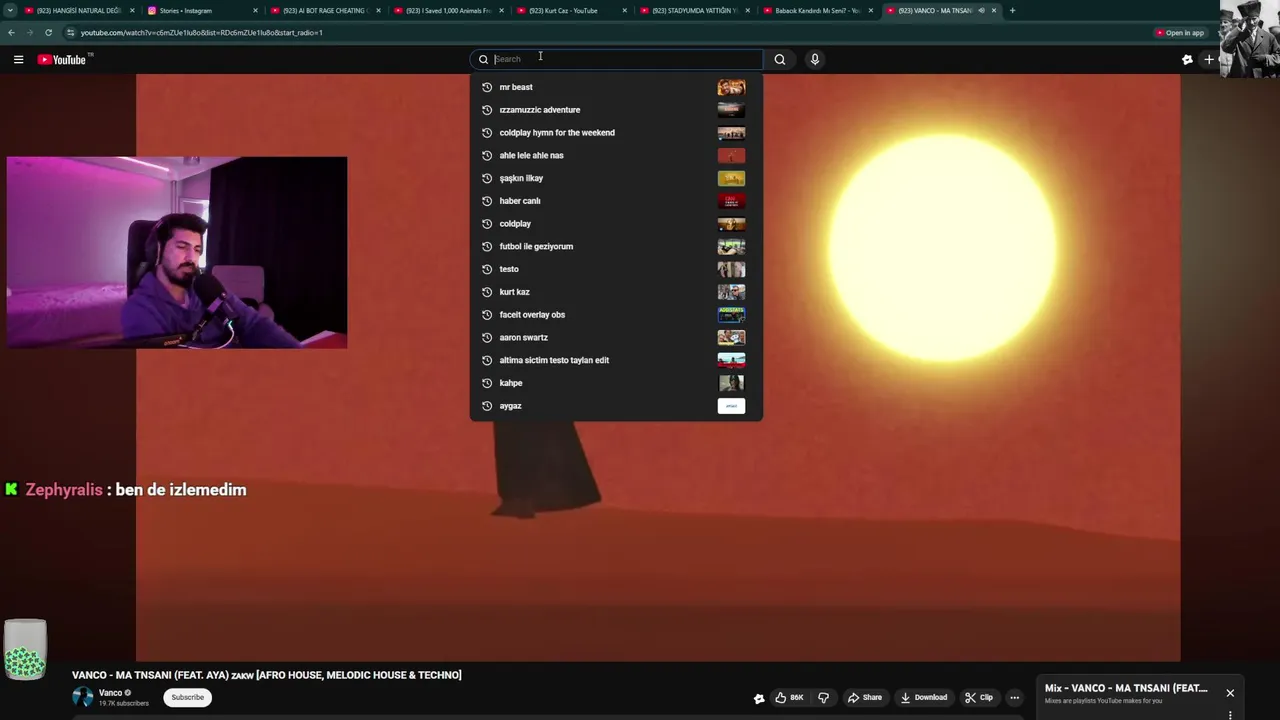
Task: Start voice search with the microphone
Action: (815, 59)
